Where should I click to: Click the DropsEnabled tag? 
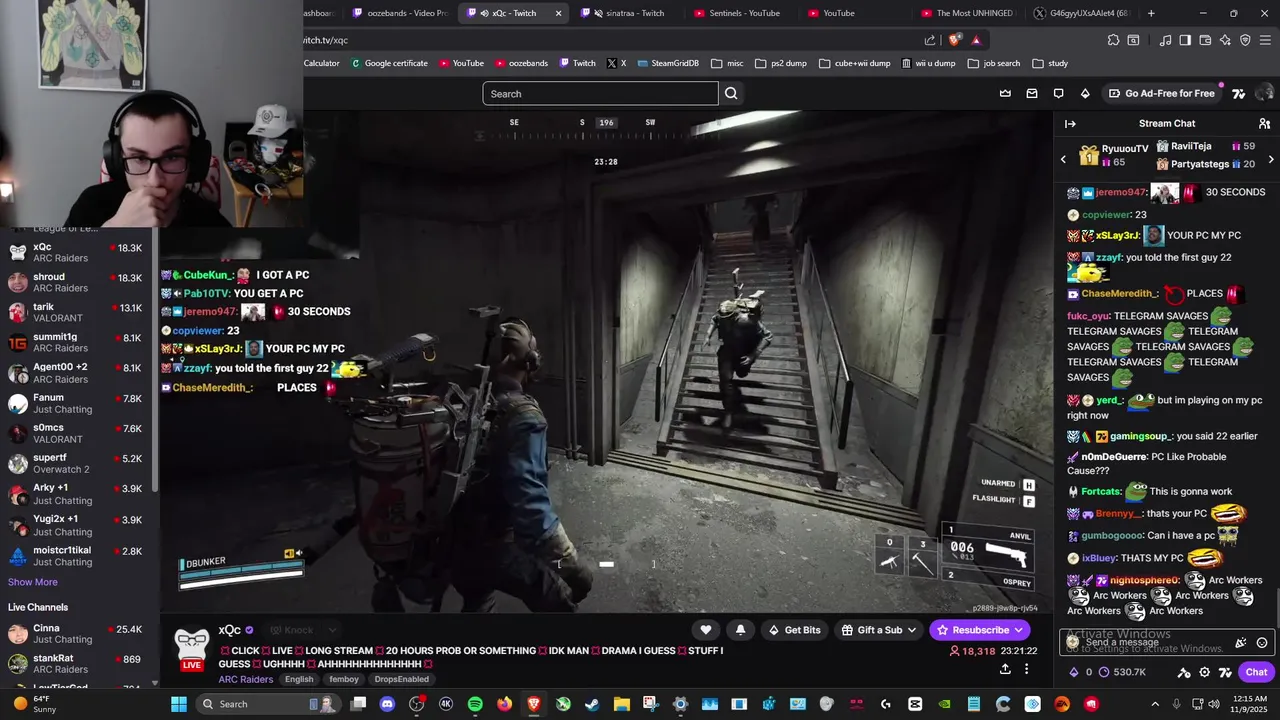pyautogui.click(x=401, y=679)
